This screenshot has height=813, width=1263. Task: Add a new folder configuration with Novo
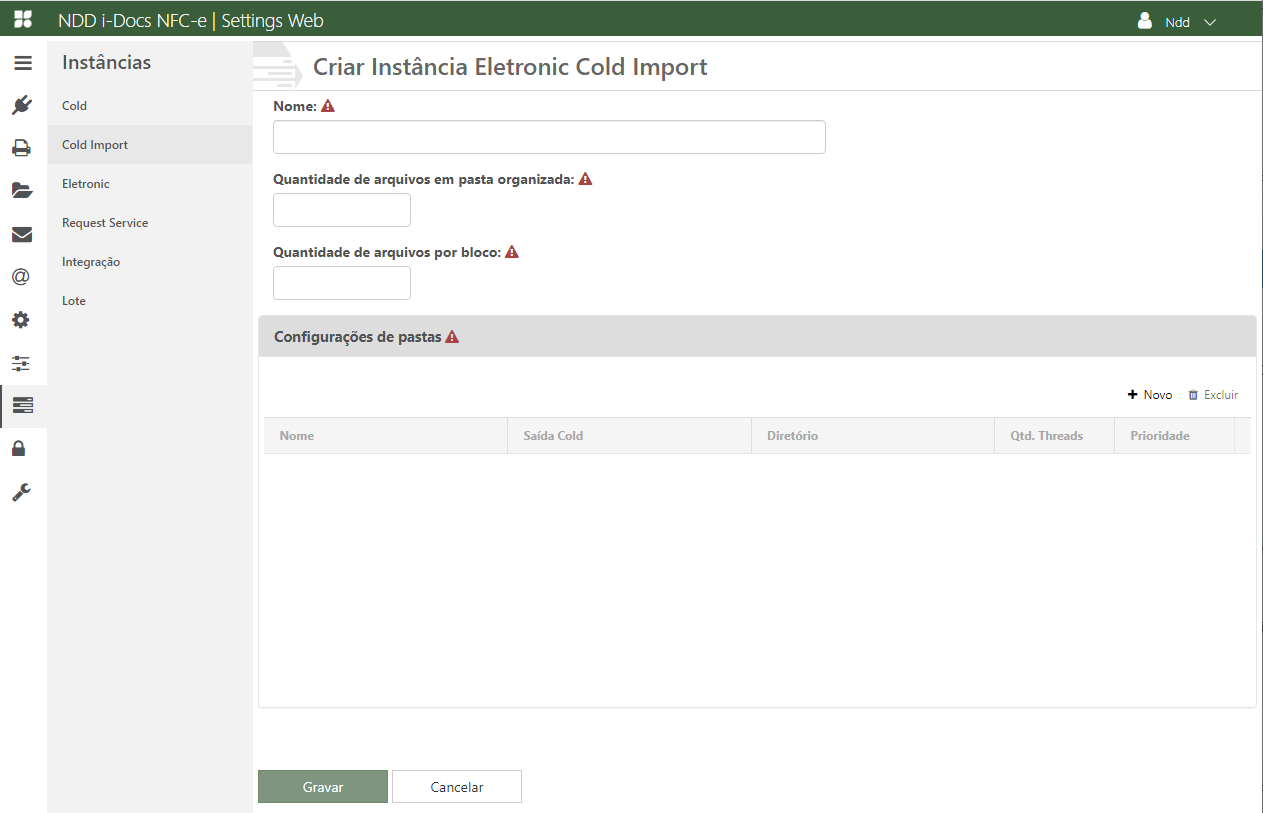(x=1149, y=395)
